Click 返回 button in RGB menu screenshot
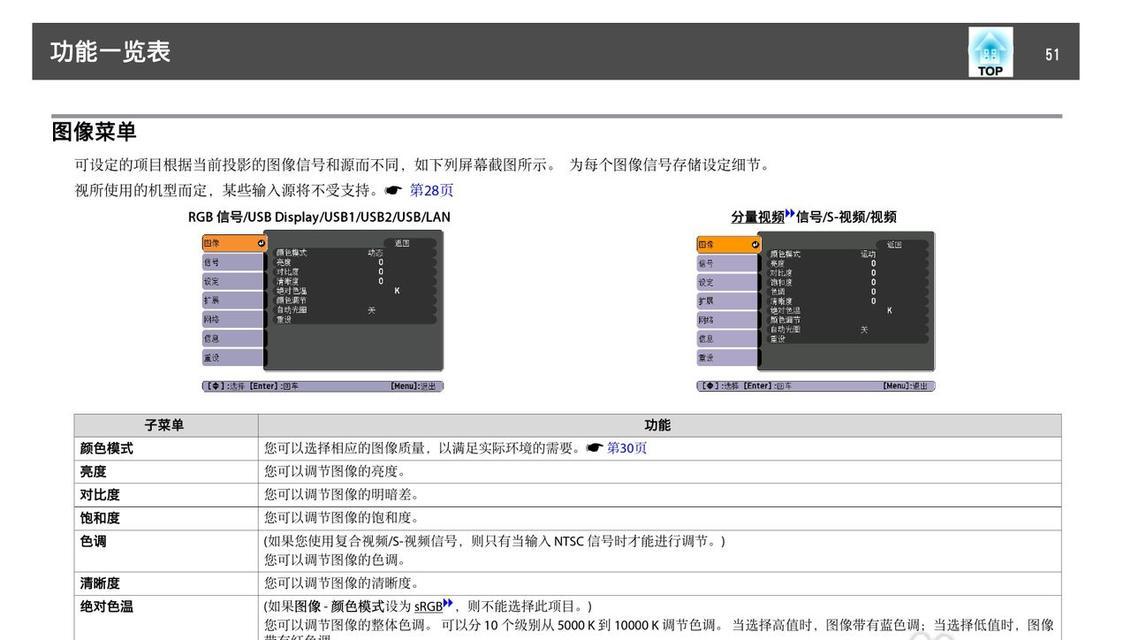This screenshot has width=1131, height=640. coord(409,243)
